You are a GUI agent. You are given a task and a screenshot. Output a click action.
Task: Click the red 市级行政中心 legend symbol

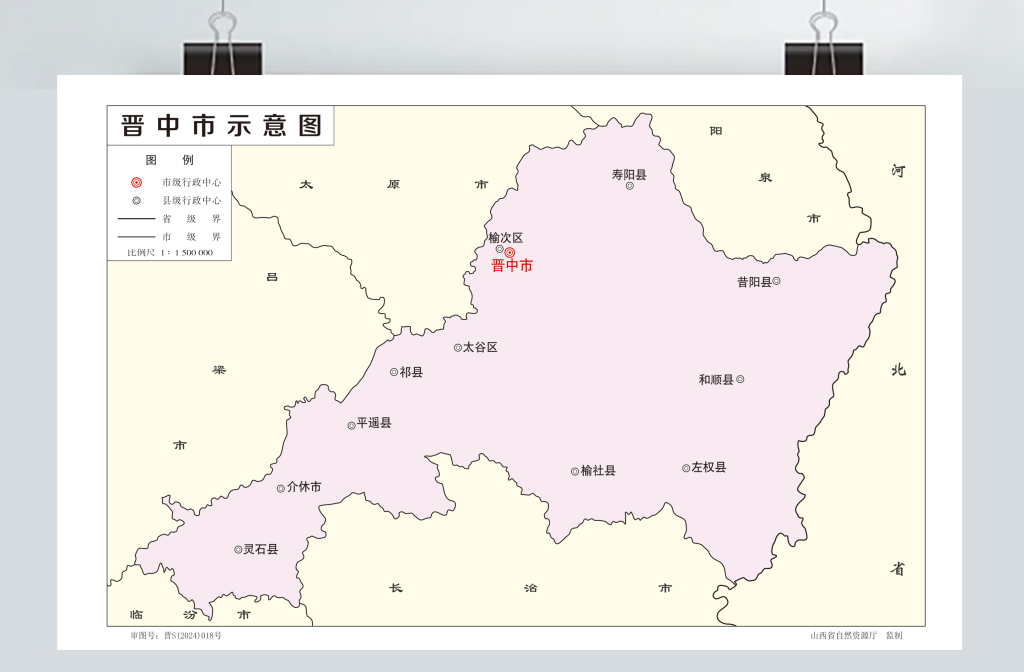[x=136, y=183]
